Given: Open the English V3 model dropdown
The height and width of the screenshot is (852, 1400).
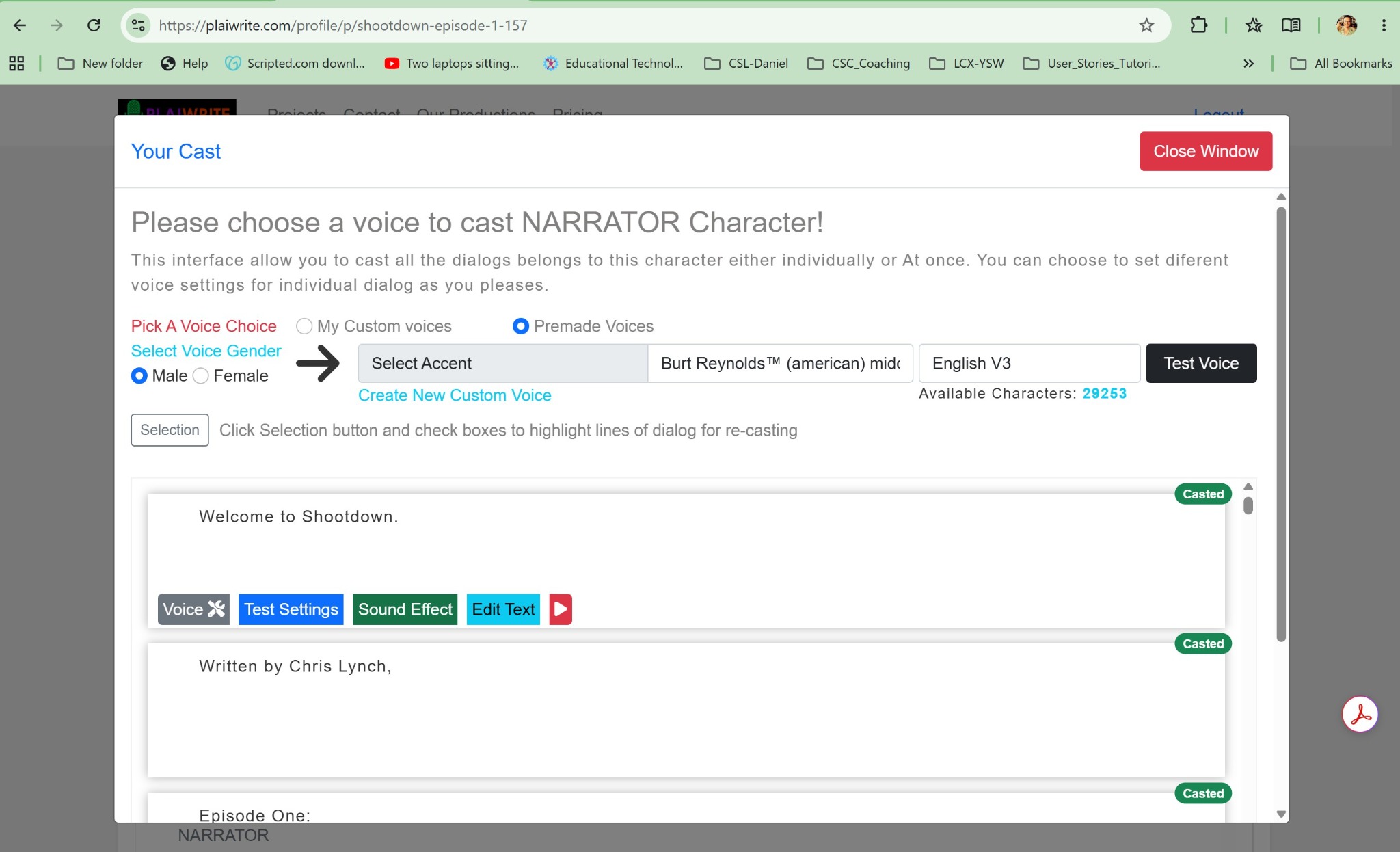Looking at the screenshot, I should [1029, 363].
